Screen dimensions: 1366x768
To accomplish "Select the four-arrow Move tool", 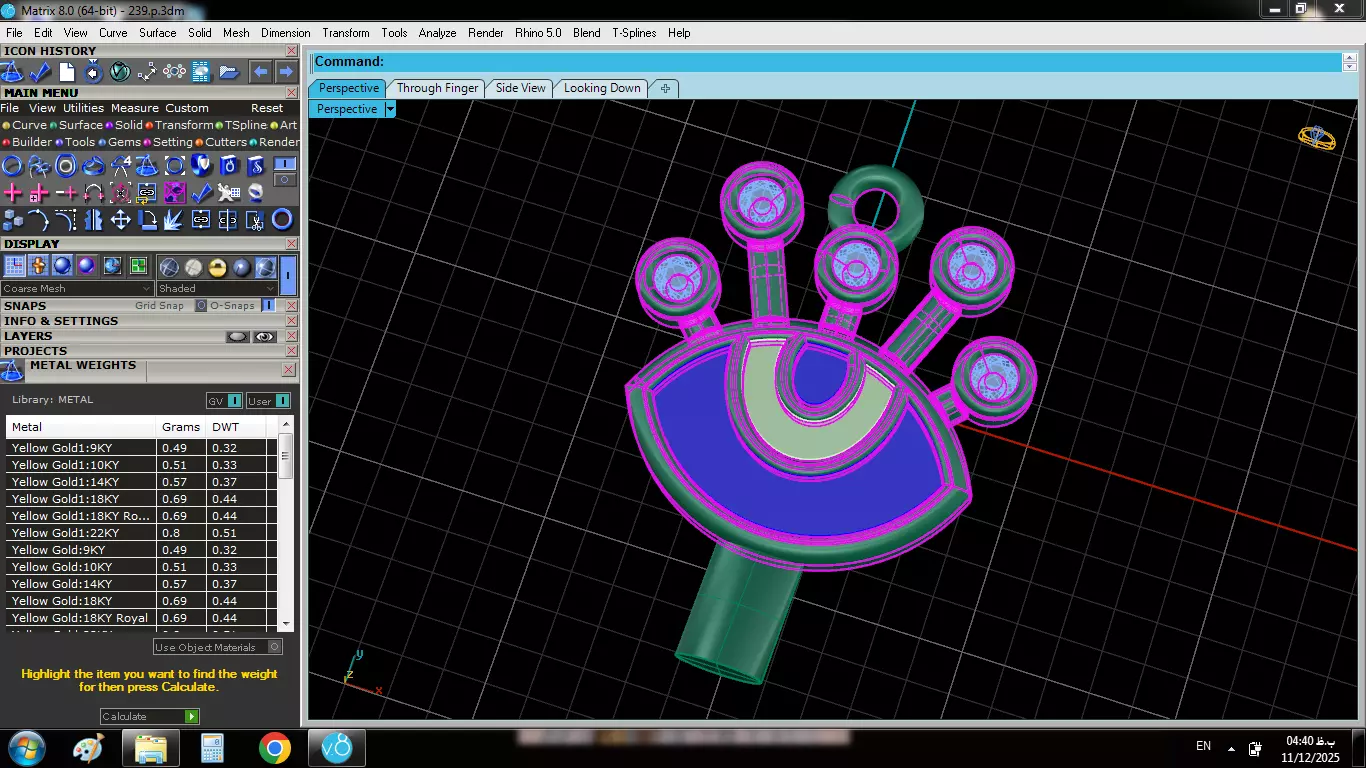I will pyautogui.click(x=121, y=219).
